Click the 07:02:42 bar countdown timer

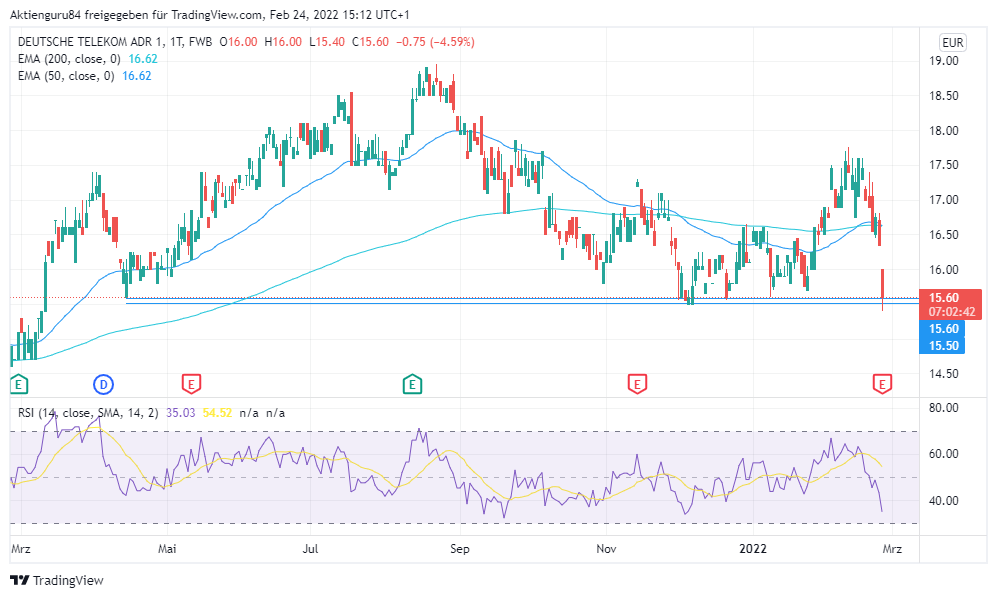point(951,312)
